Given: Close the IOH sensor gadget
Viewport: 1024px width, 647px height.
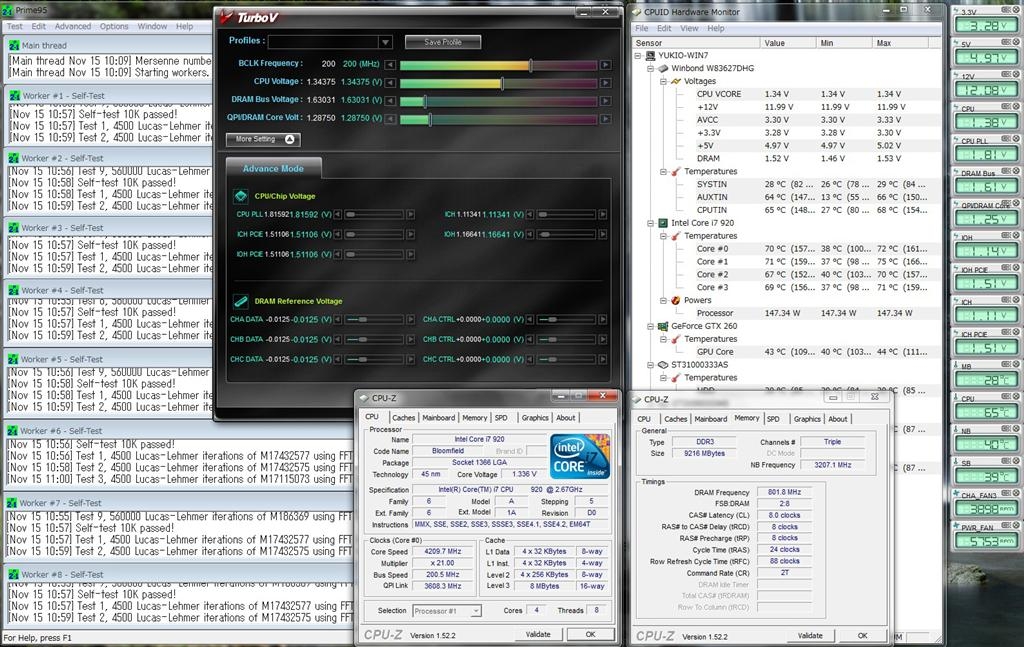Looking at the screenshot, I should pos(1016,236).
